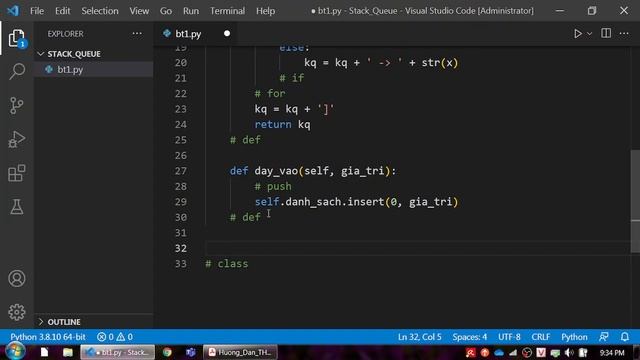The width and height of the screenshot is (640, 360).
Task: Run the Python file with play icon
Action: [578, 33]
